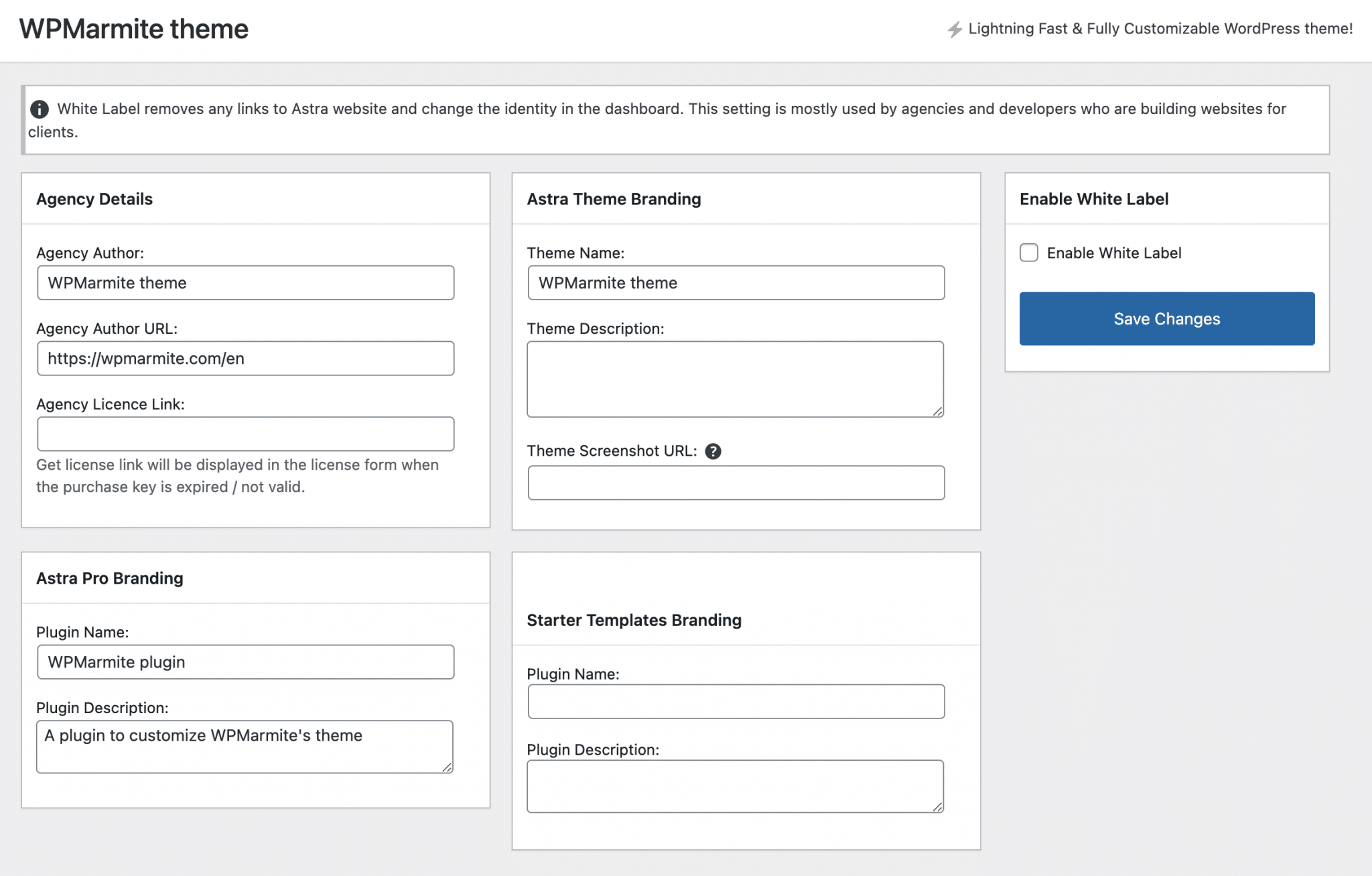Click the 'Agency Licence Link:' label

tap(111, 404)
